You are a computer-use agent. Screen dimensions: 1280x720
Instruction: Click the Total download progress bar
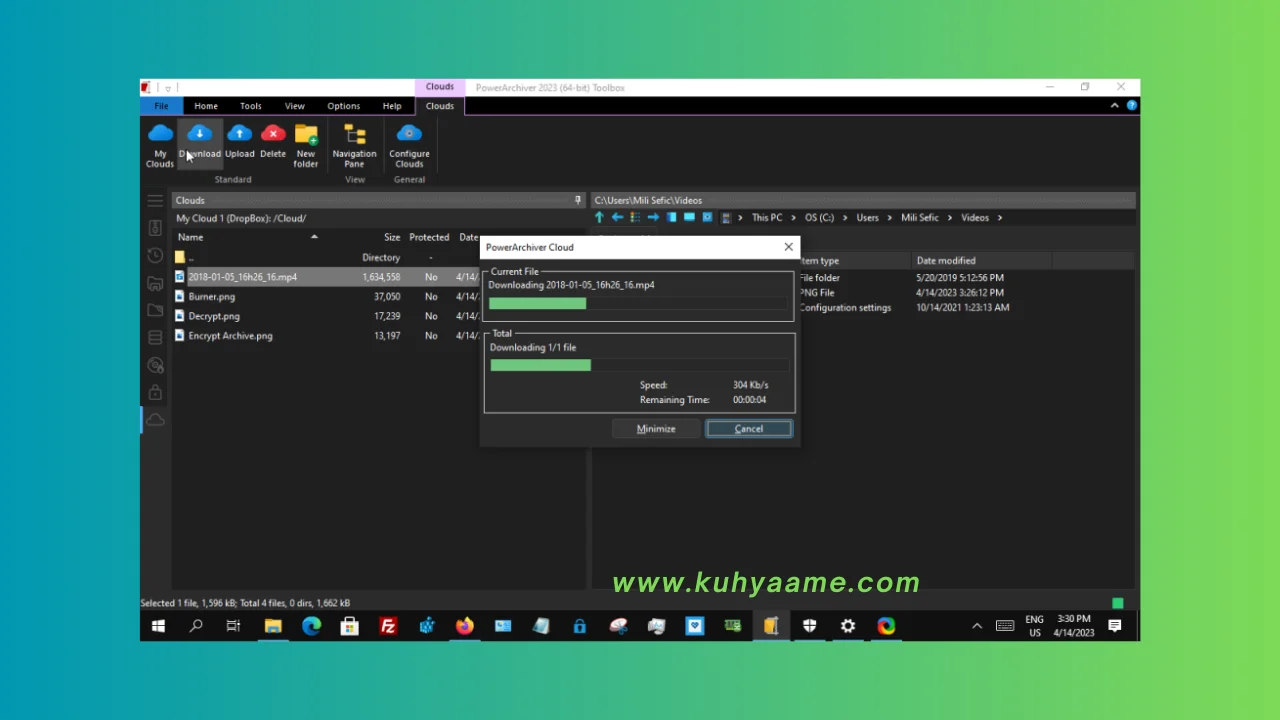pyautogui.click(x=639, y=365)
